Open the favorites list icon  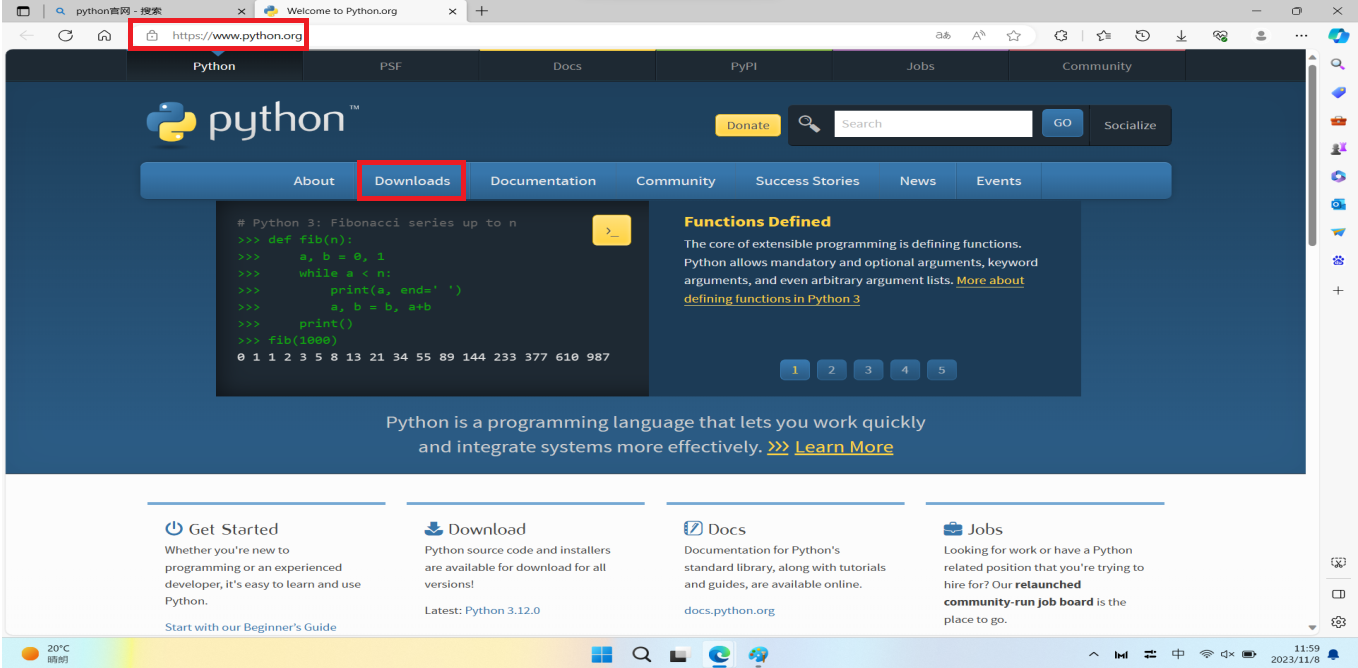(x=1104, y=35)
